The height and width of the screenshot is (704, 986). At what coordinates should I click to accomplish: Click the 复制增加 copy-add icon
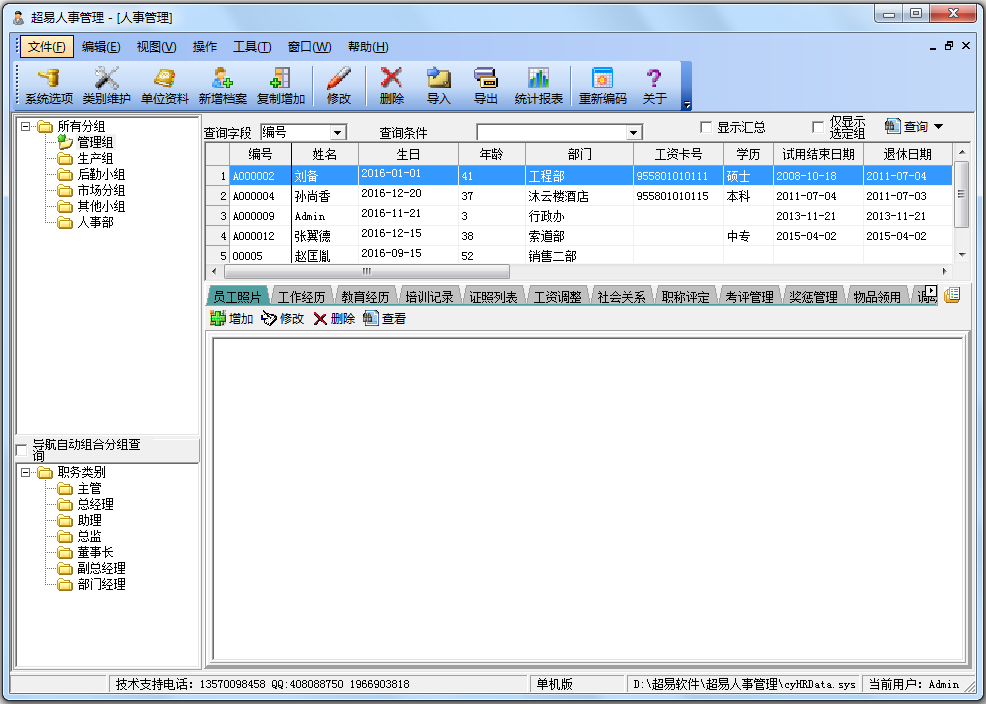coord(280,85)
